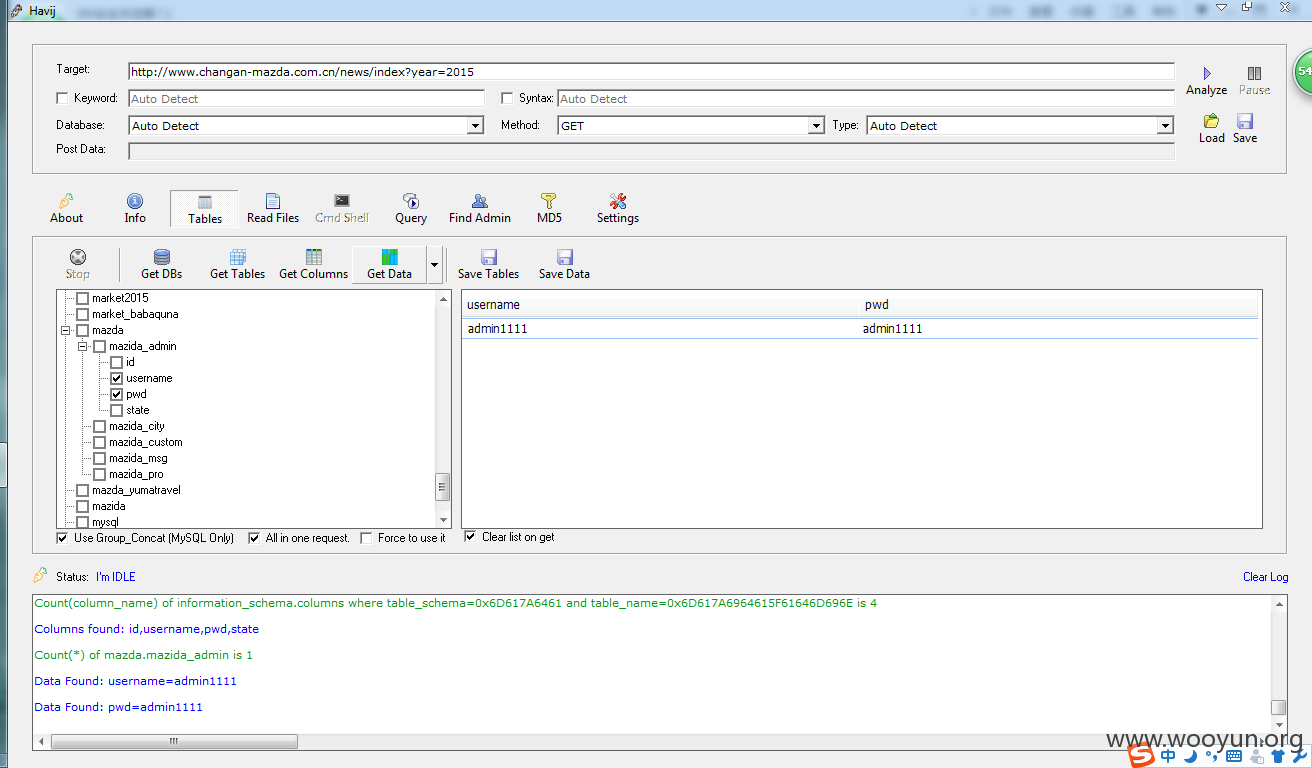Enable Force to use it checkbox
1312x768 pixels.
tap(366, 538)
